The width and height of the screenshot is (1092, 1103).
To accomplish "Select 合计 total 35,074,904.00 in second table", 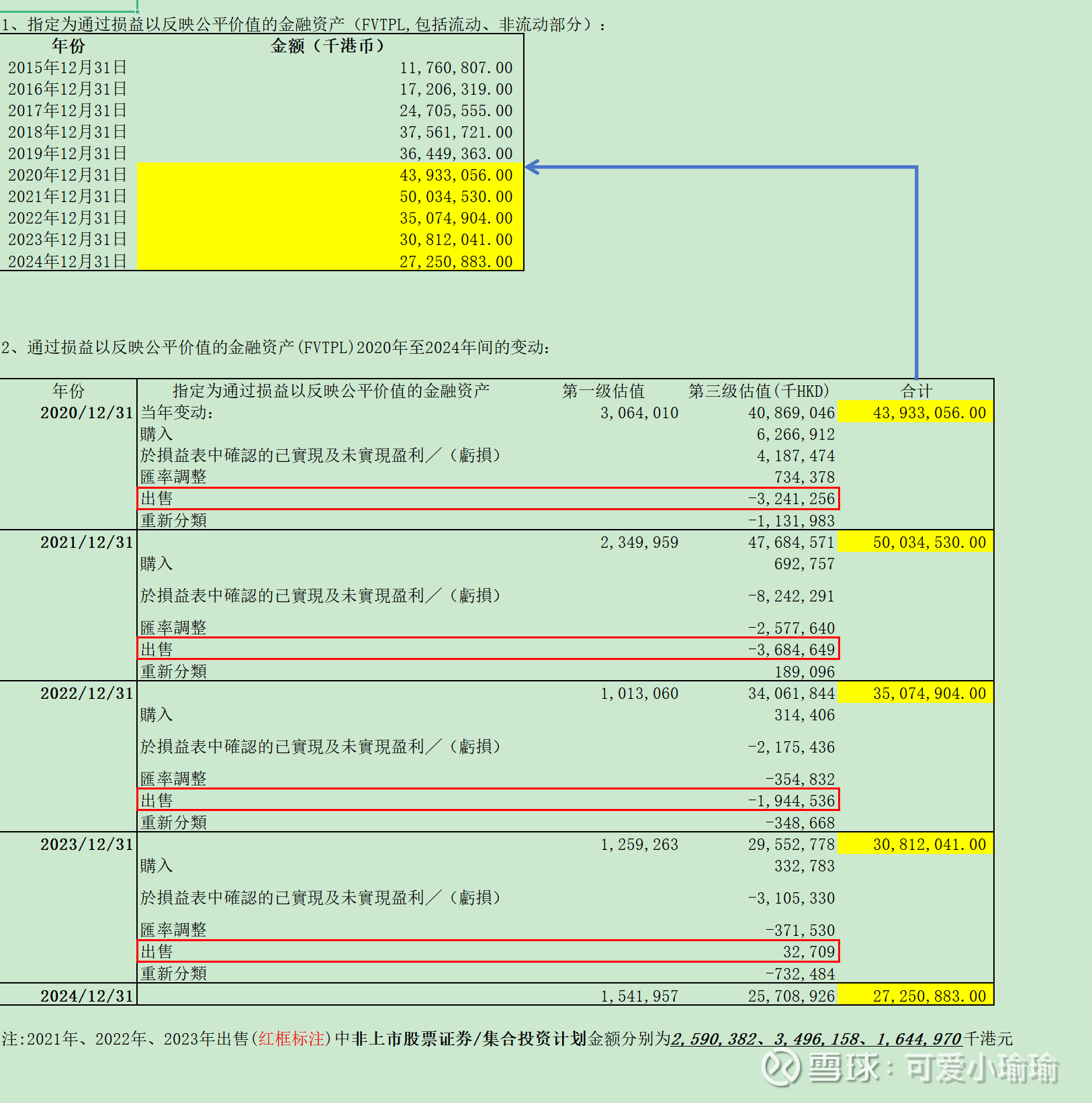I will coord(929,693).
